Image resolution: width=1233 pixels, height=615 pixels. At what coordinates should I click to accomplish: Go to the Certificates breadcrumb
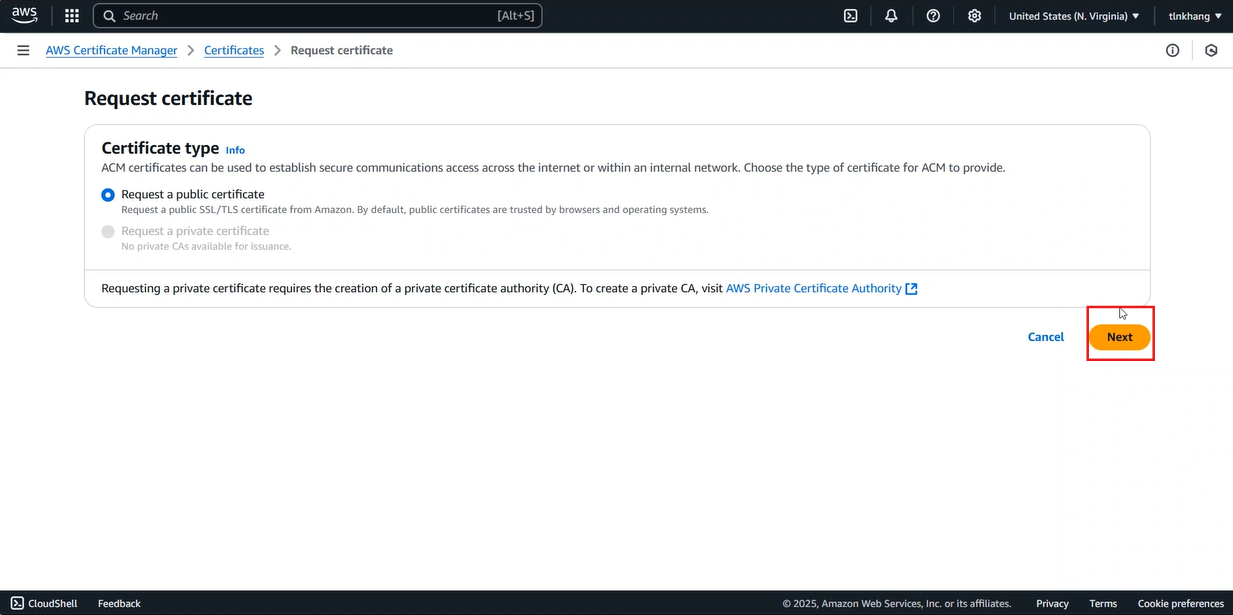[x=234, y=50]
